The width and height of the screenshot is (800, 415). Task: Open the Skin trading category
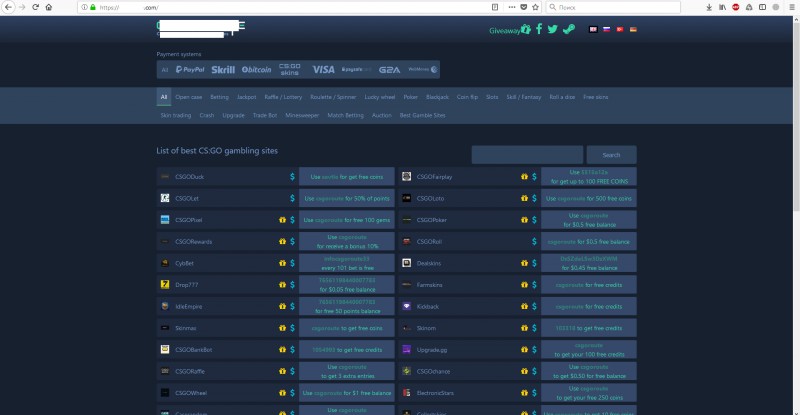[x=176, y=115]
